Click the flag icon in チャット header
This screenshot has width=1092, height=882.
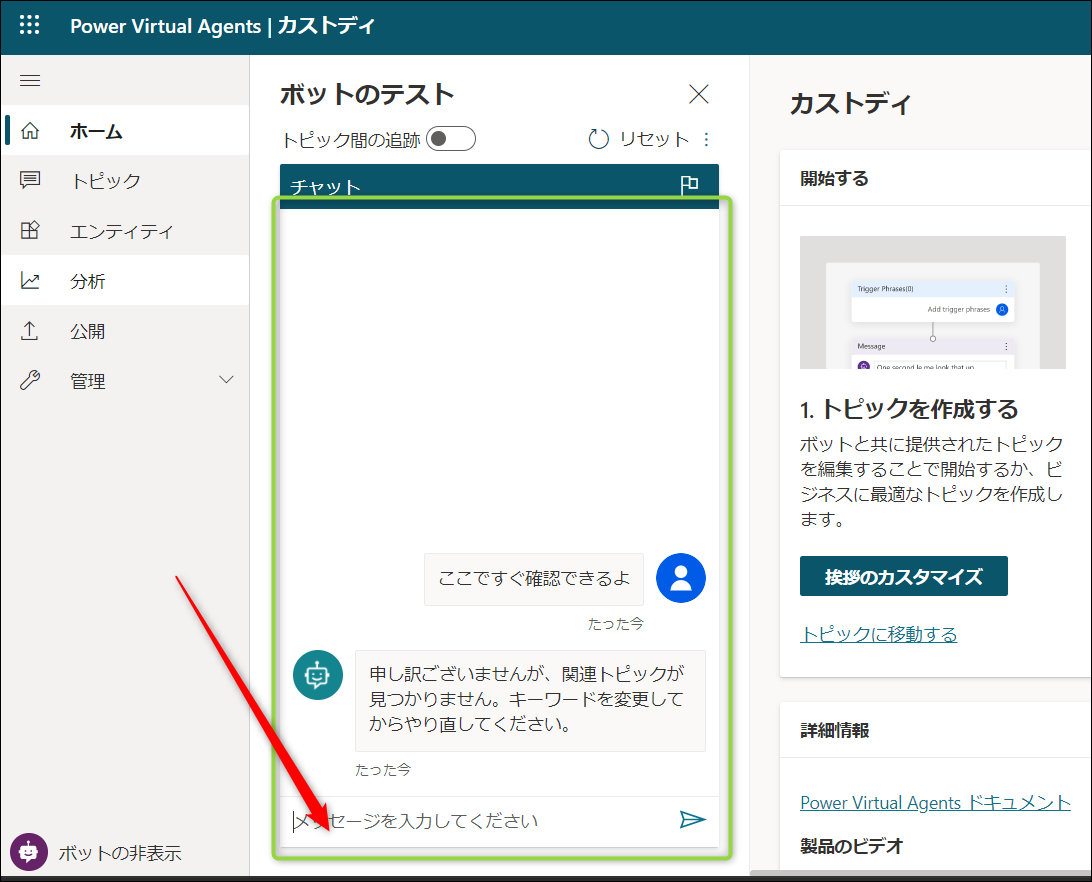point(689,185)
